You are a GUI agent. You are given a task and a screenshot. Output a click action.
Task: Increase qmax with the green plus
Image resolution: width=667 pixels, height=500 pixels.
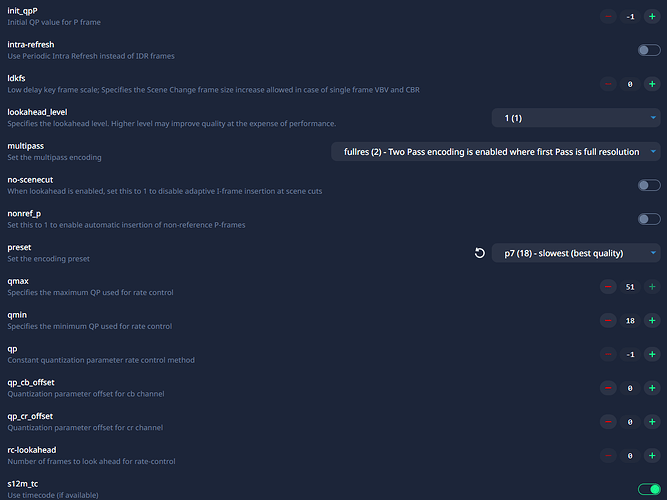pos(652,287)
